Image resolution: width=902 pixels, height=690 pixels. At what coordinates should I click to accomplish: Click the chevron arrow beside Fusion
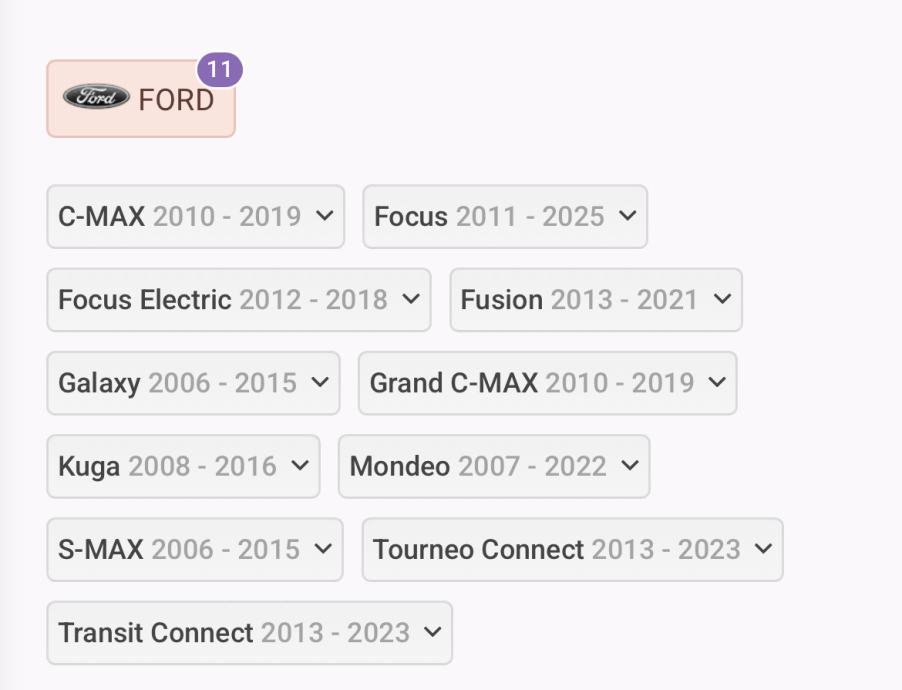[x=722, y=299]
